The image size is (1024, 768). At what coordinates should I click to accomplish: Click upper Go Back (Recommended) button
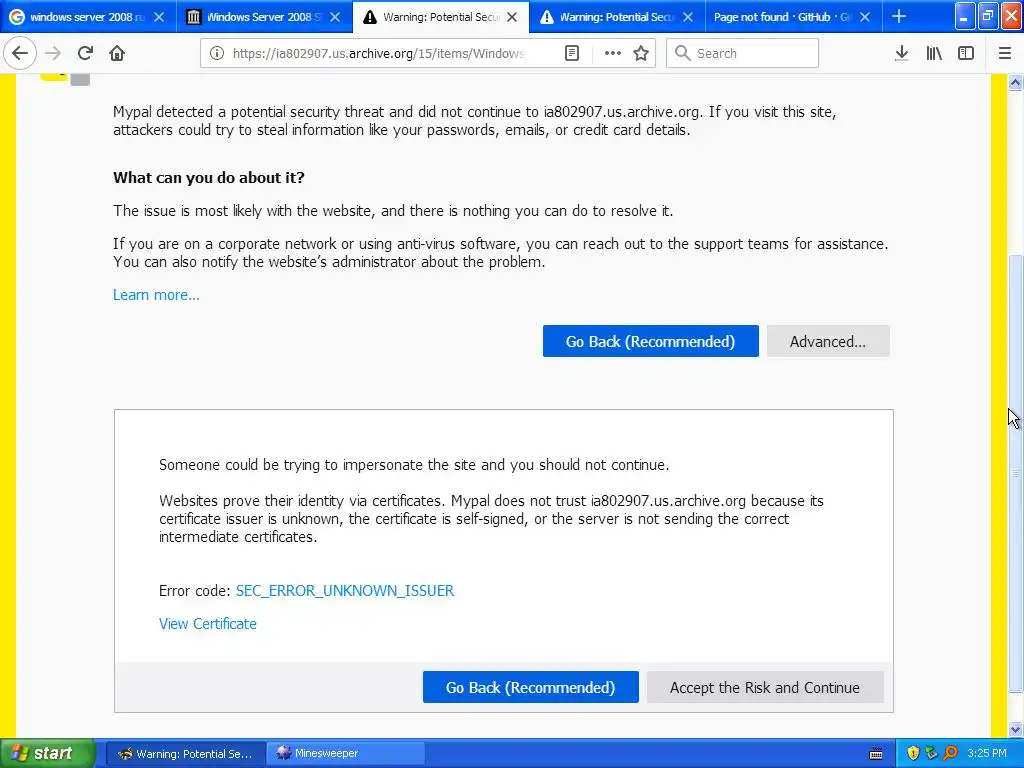point(650,342)
